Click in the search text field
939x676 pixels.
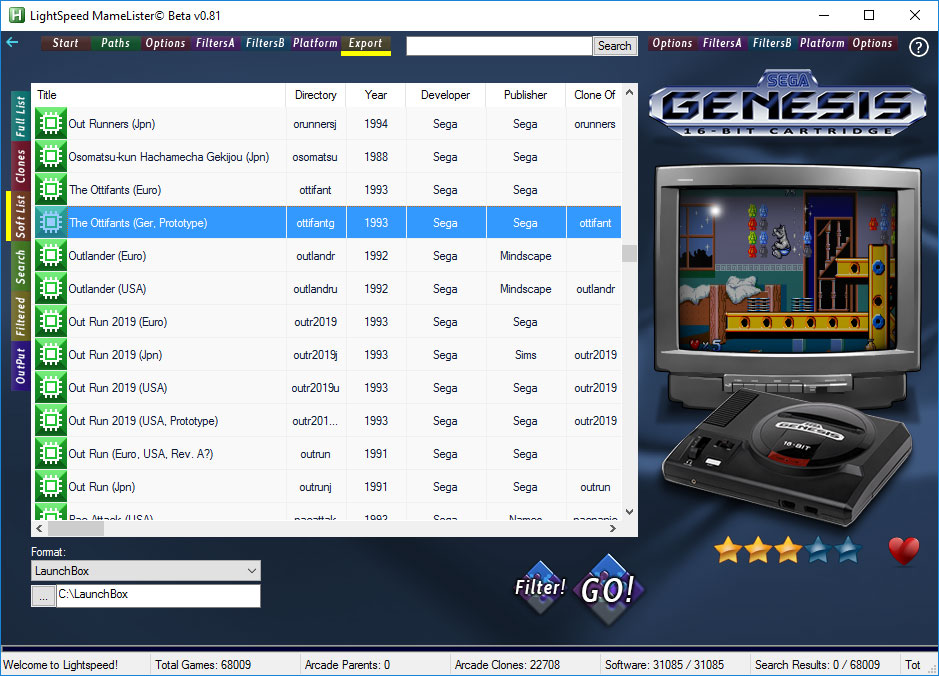pos(499,46)
